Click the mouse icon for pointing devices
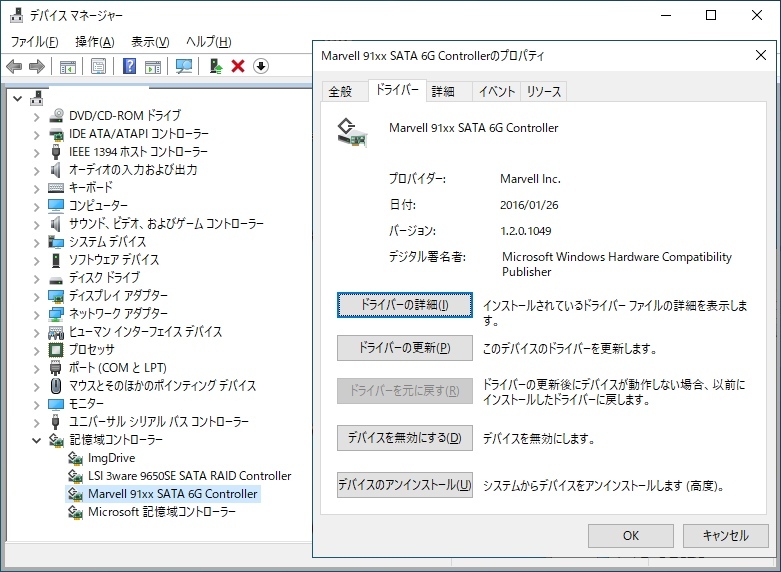Screen dimensions: 781x572 [56, 386]
